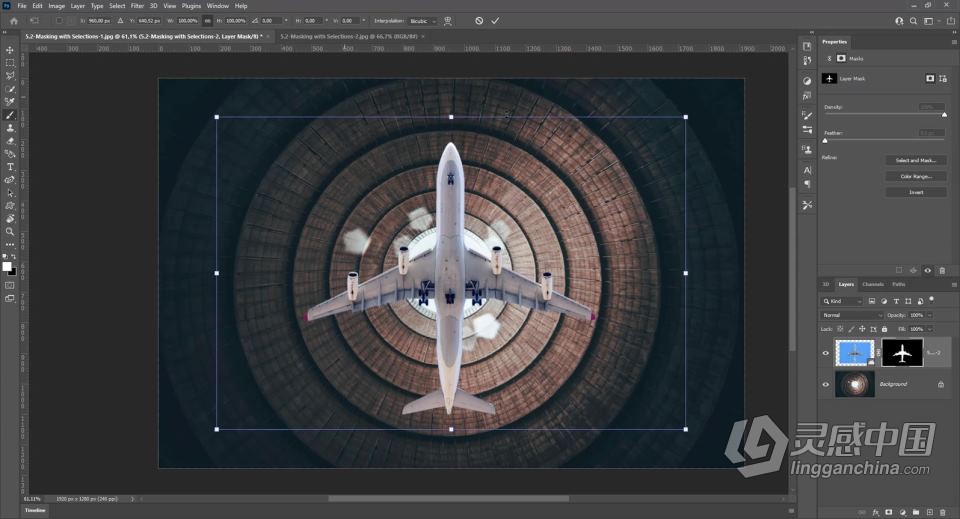Viewport: 960px width, 519px height.
Task: Commit the transform with the checkmark
Action: 495,21
